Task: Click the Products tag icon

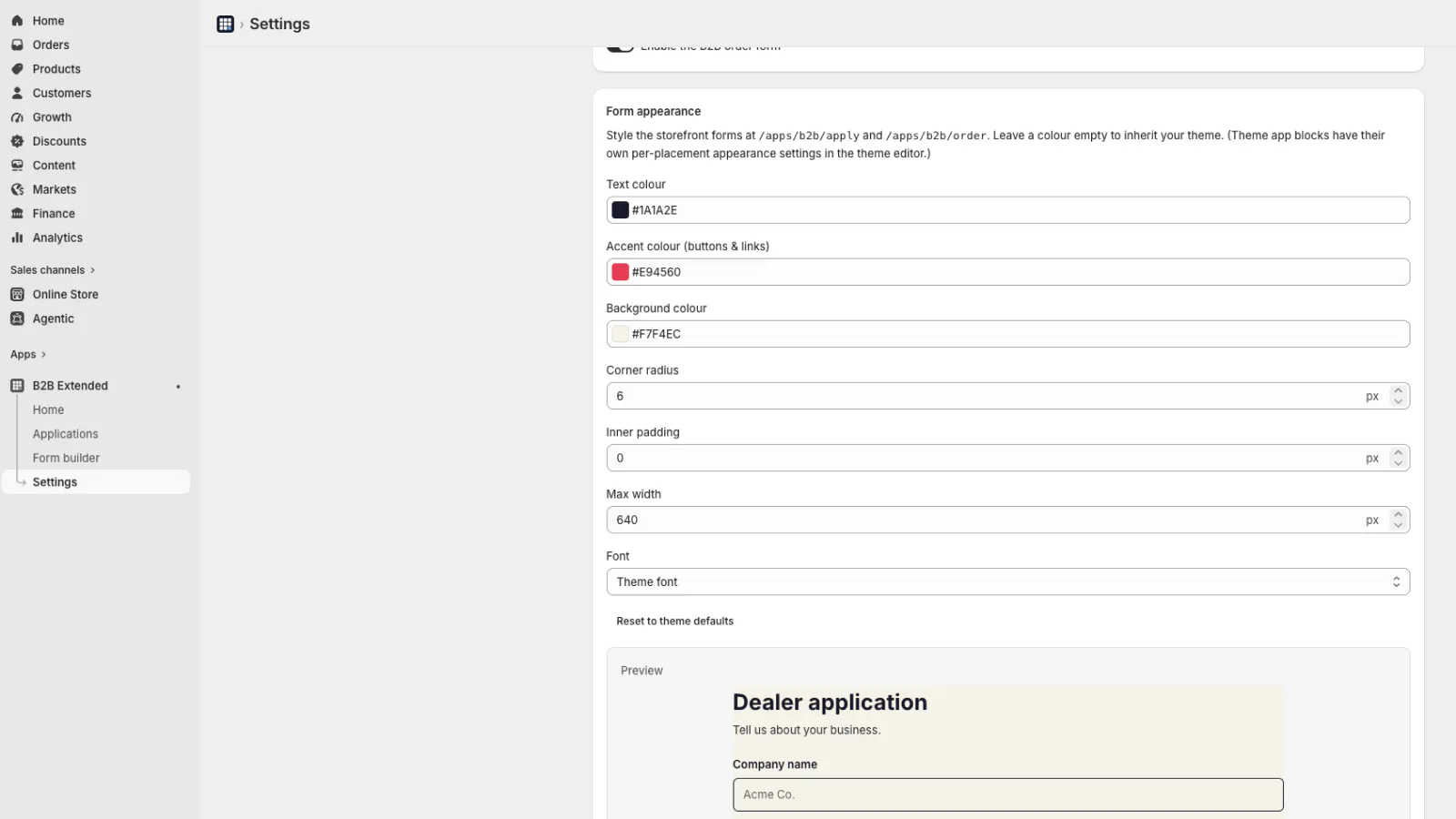Action: pos(17,69)
